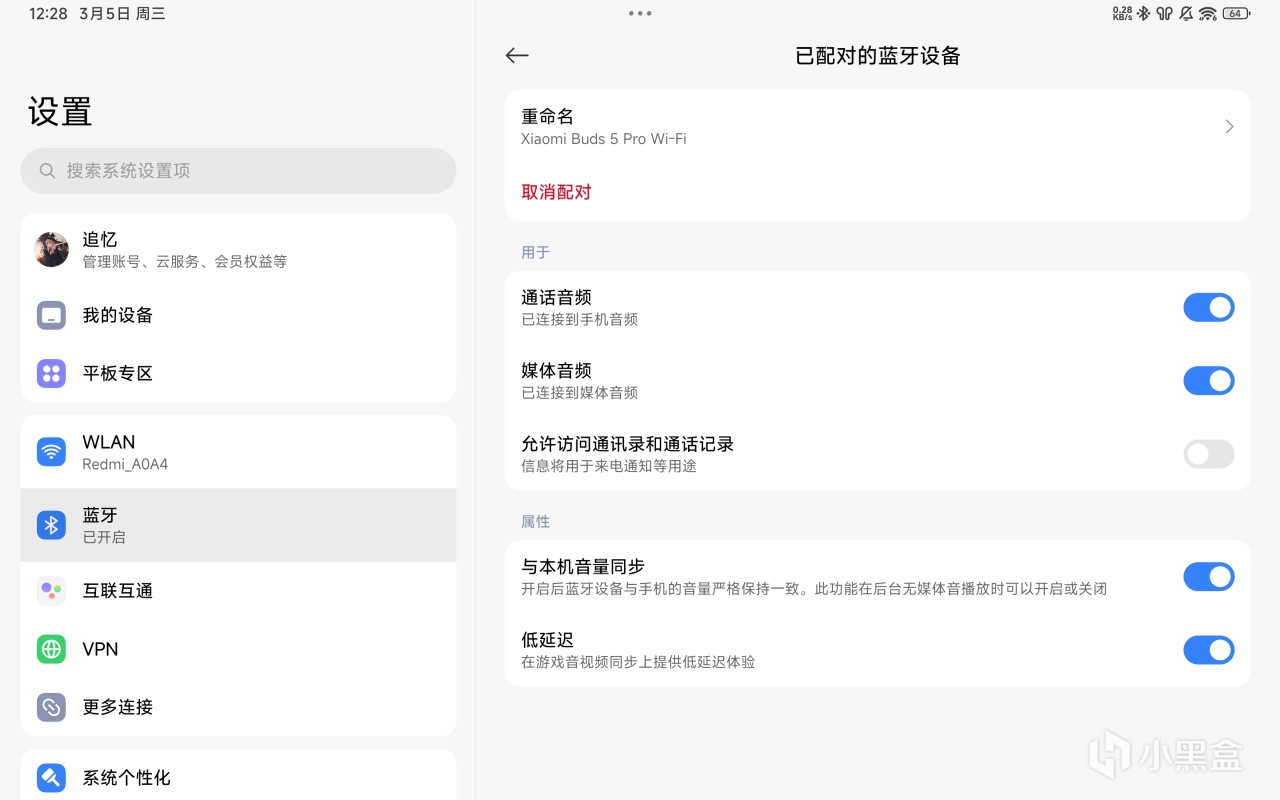This screenshot has height=800, width=1280.
Task: Disable the 低延迟 toggle
Action: coord(1209,650)
